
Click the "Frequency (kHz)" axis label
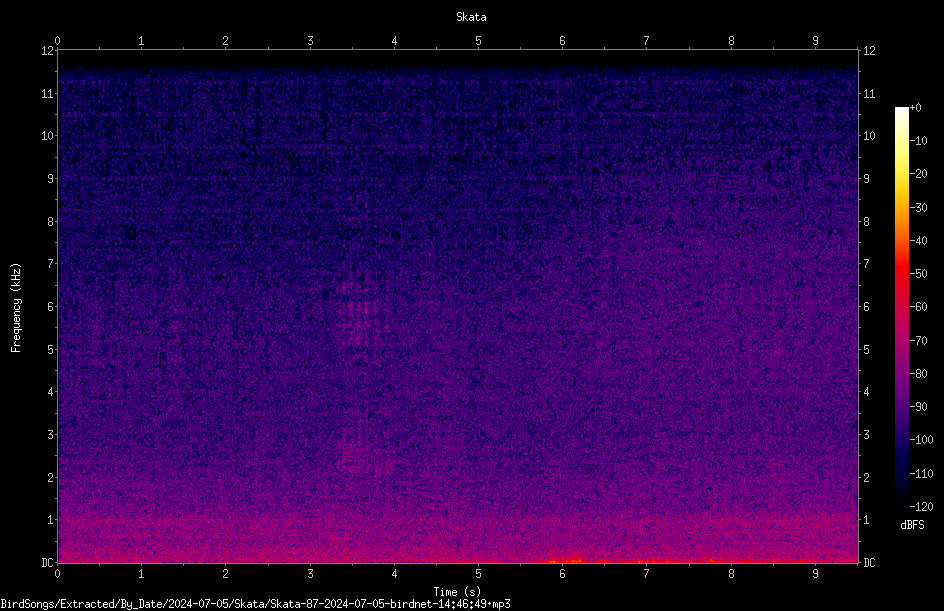16,308
